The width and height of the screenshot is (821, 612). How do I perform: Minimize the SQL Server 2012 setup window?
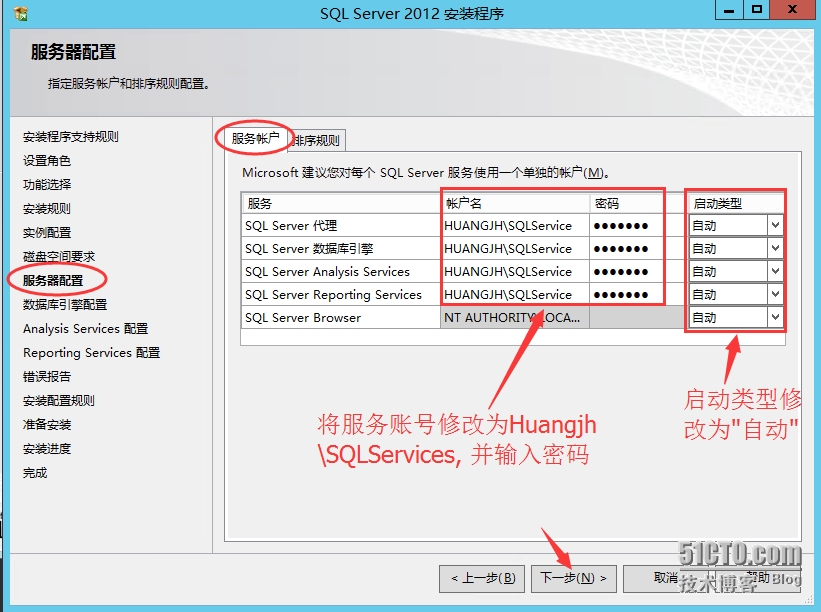point(729,10)
